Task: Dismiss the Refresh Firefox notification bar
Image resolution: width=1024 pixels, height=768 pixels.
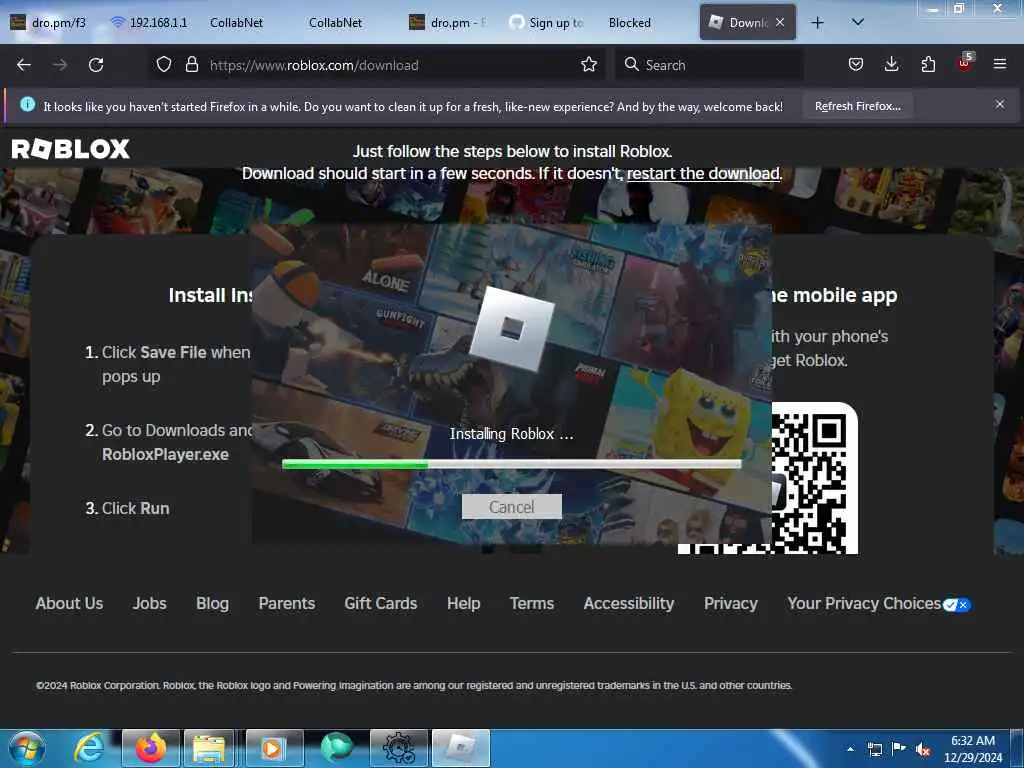Action: (x=1000, y=104)
